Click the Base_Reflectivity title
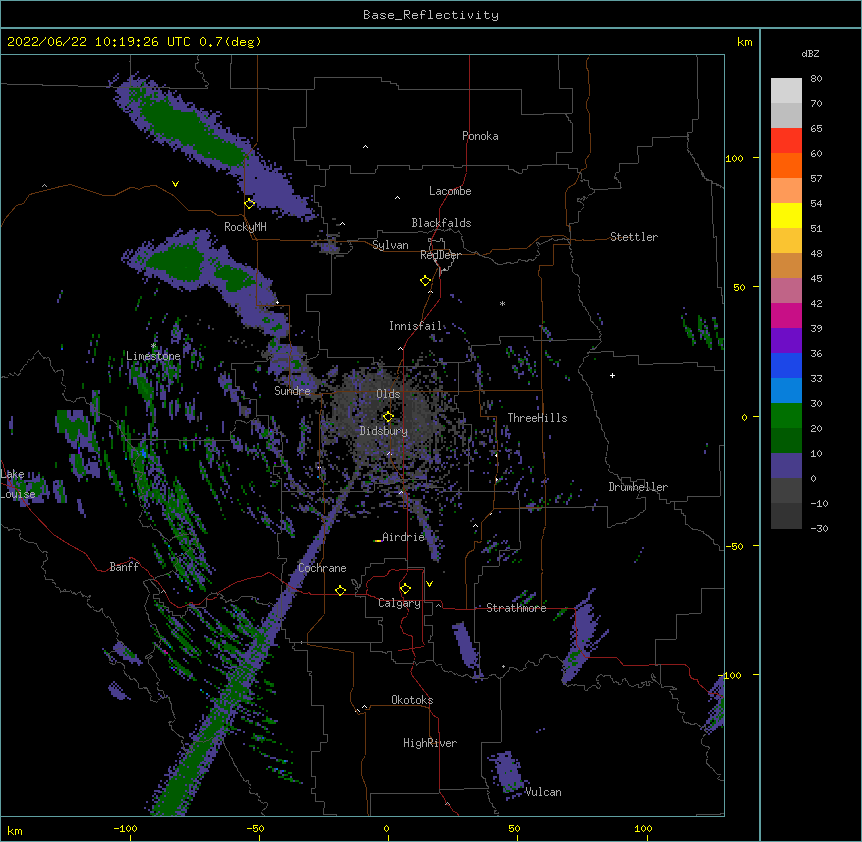 click(431, 15)
